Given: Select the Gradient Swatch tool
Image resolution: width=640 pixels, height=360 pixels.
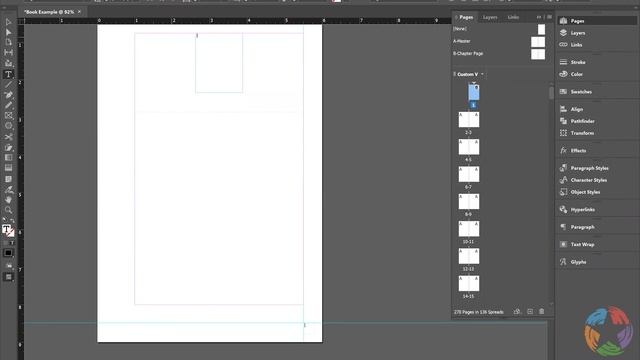Looking at the screenshot, I should [x=8, y=158].
